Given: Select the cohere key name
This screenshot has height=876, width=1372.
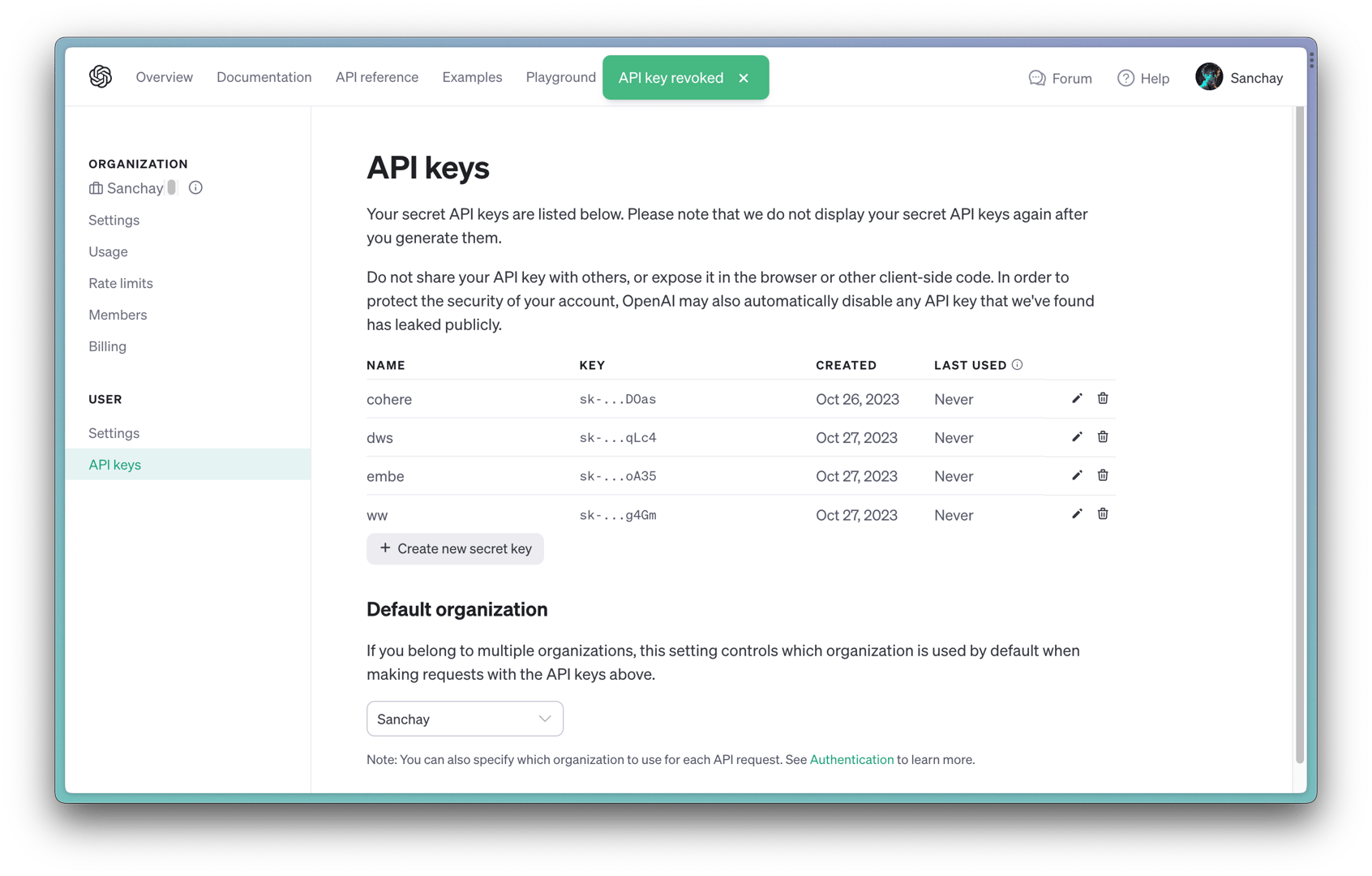Looking at the screenshot, I should click(x=389, y=399).
